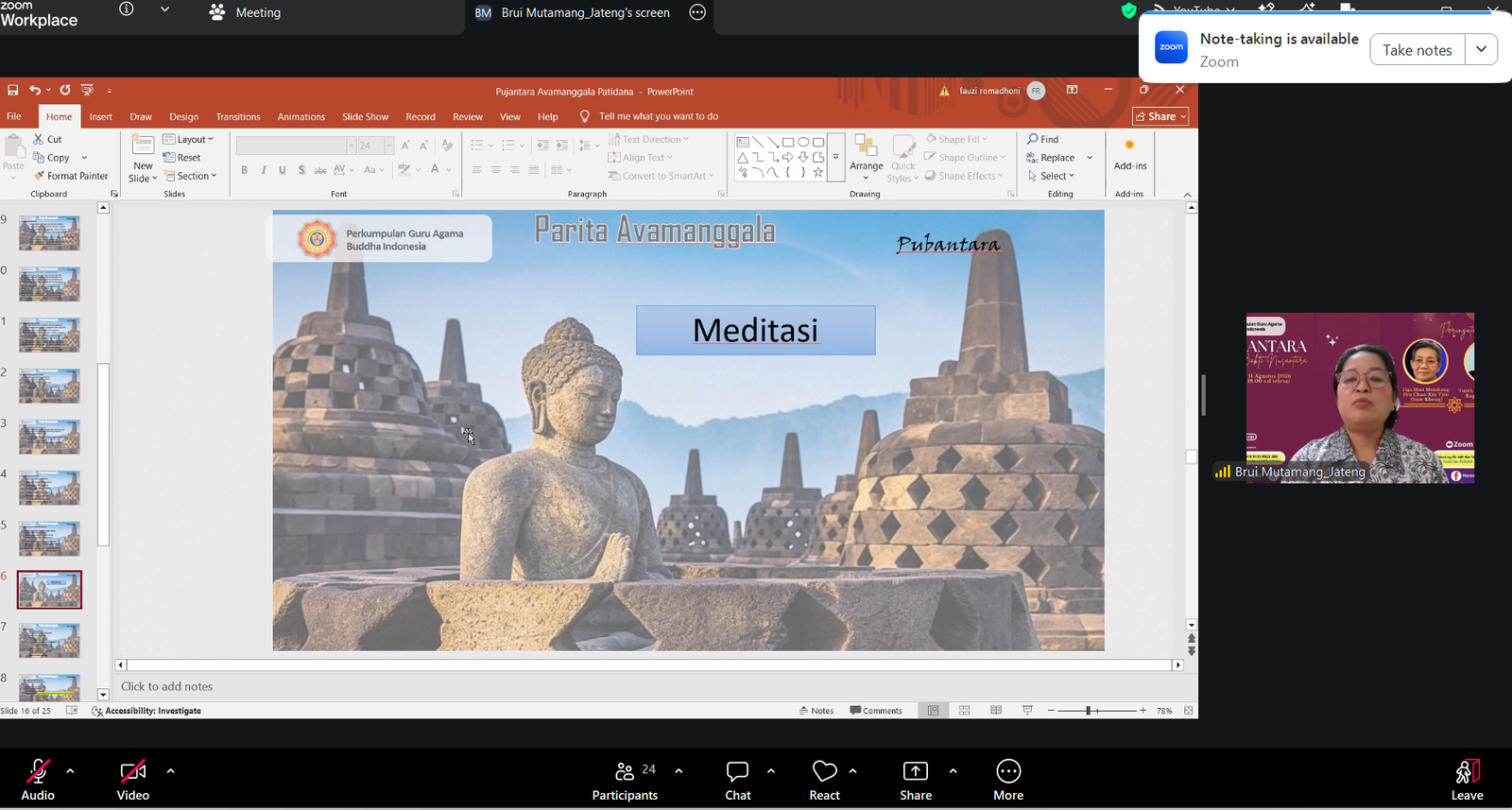Screen dimensions: 1512x810
Task: Insert a New Slide
Action: click(143, 159)
